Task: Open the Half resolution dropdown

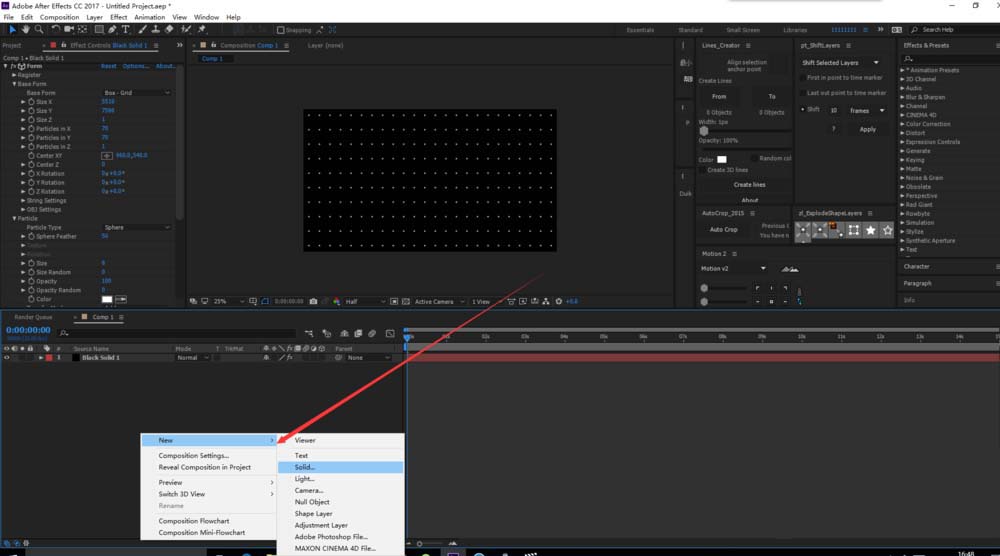Action: point(365,301)
